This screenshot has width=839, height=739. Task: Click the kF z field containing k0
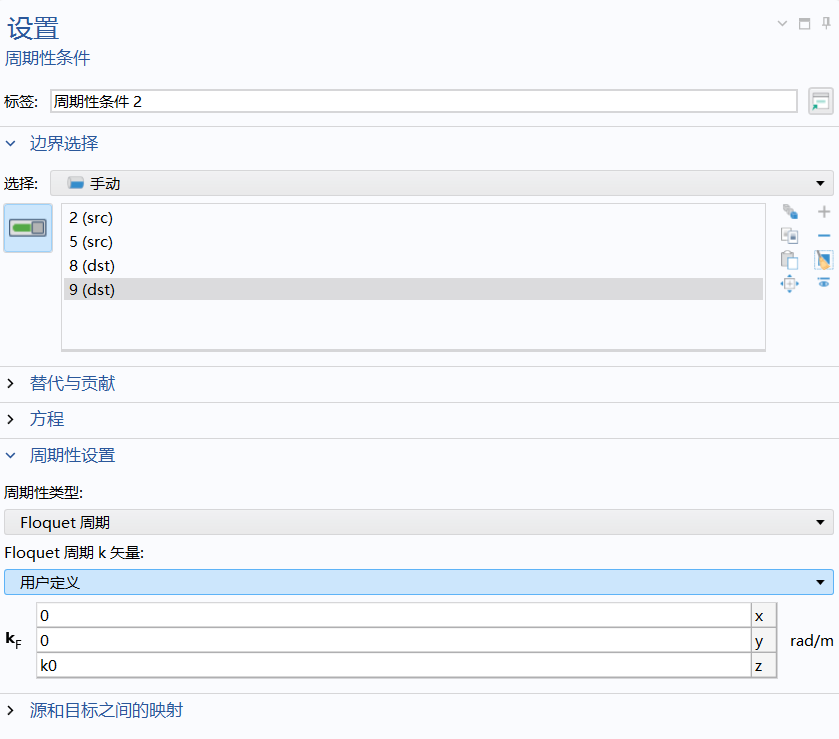pos(394,665)
